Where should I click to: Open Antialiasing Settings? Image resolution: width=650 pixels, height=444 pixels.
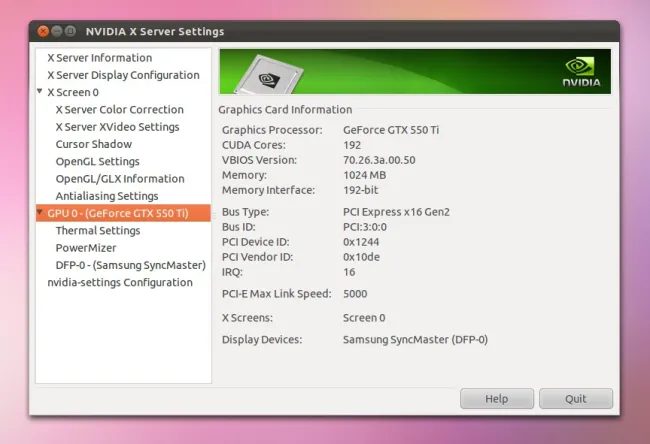point(106,196)
